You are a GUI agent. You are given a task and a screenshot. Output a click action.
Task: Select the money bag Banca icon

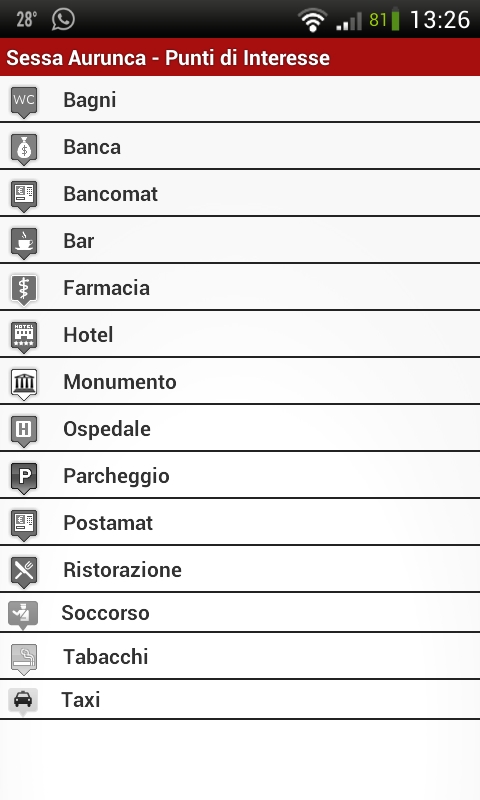tap(24, 148)
